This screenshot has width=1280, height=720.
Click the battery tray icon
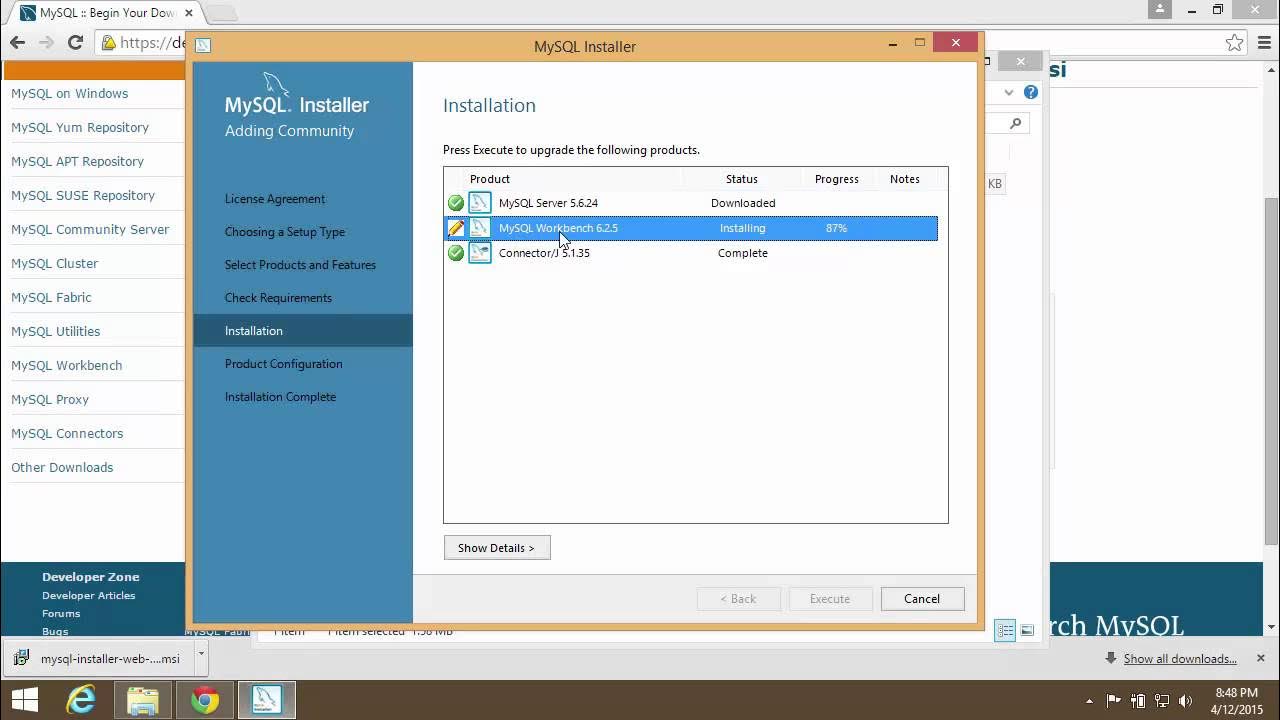point(1138,701)
